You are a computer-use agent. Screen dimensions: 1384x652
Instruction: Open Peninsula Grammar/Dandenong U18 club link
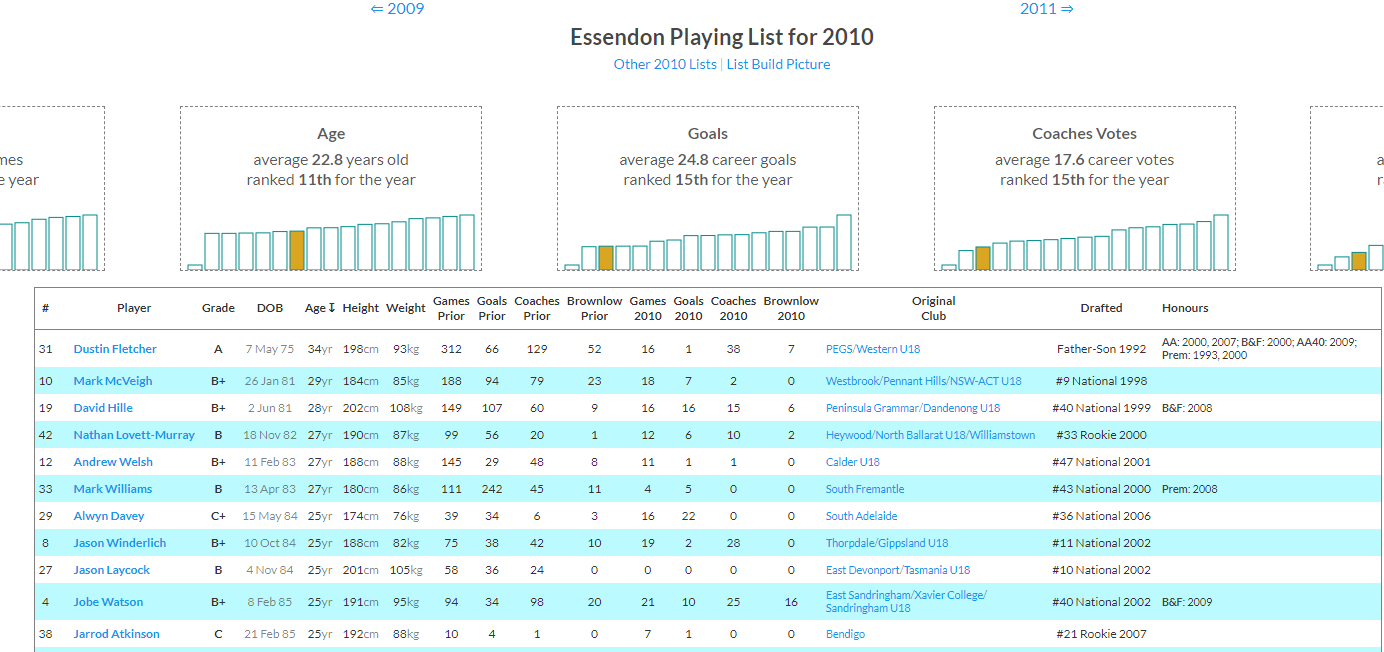(x=913, y=408)
